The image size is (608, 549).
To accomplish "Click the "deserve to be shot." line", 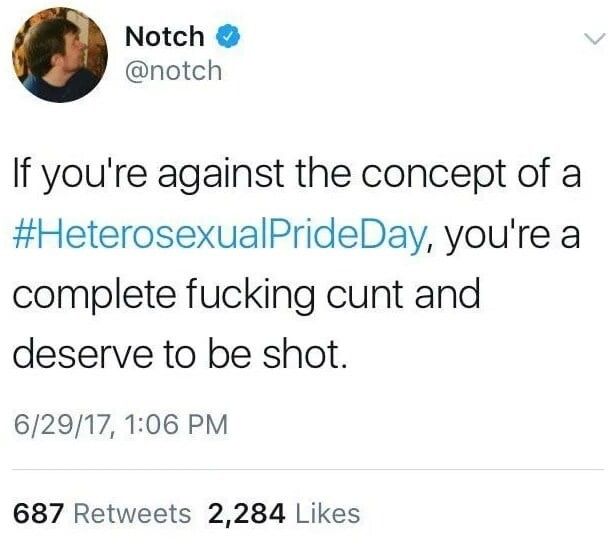I will [180, 354].
